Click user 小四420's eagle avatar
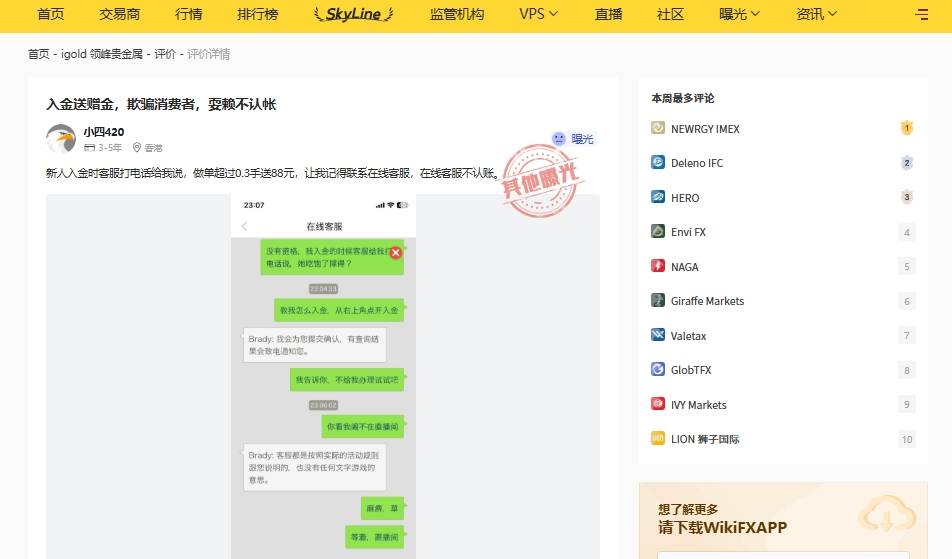 [61, 139]
